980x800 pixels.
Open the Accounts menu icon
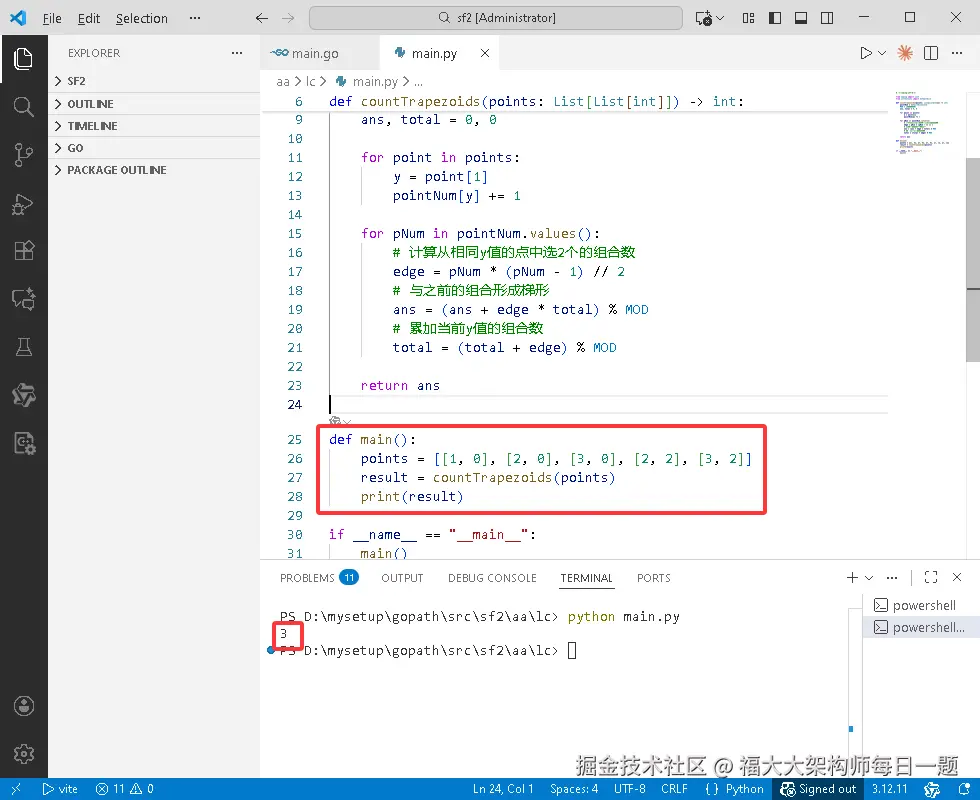[24, 706]
